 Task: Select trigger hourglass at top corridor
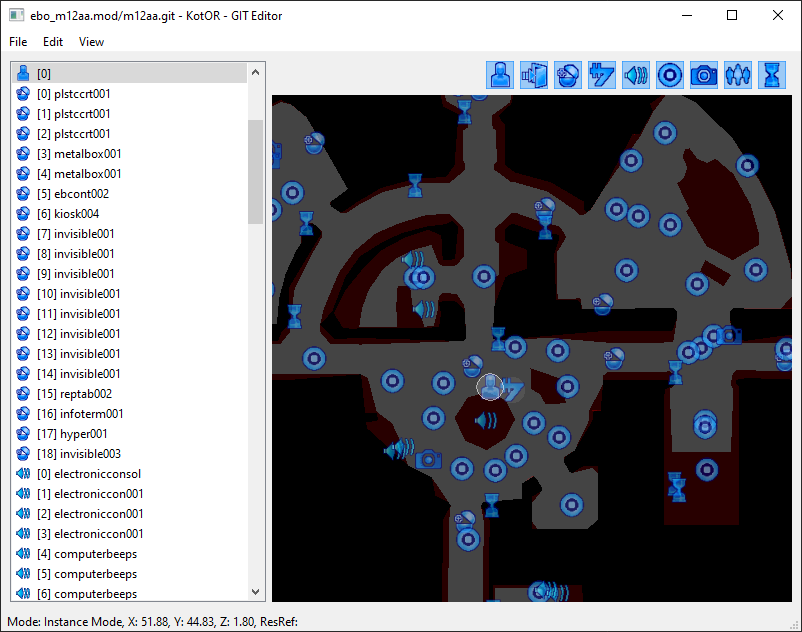click(x=464, y=111)
